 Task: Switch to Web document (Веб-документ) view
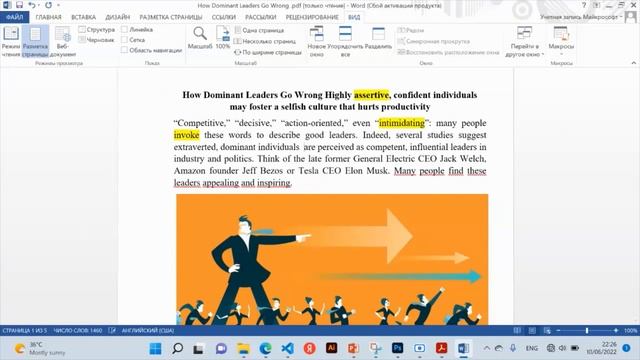63,41
